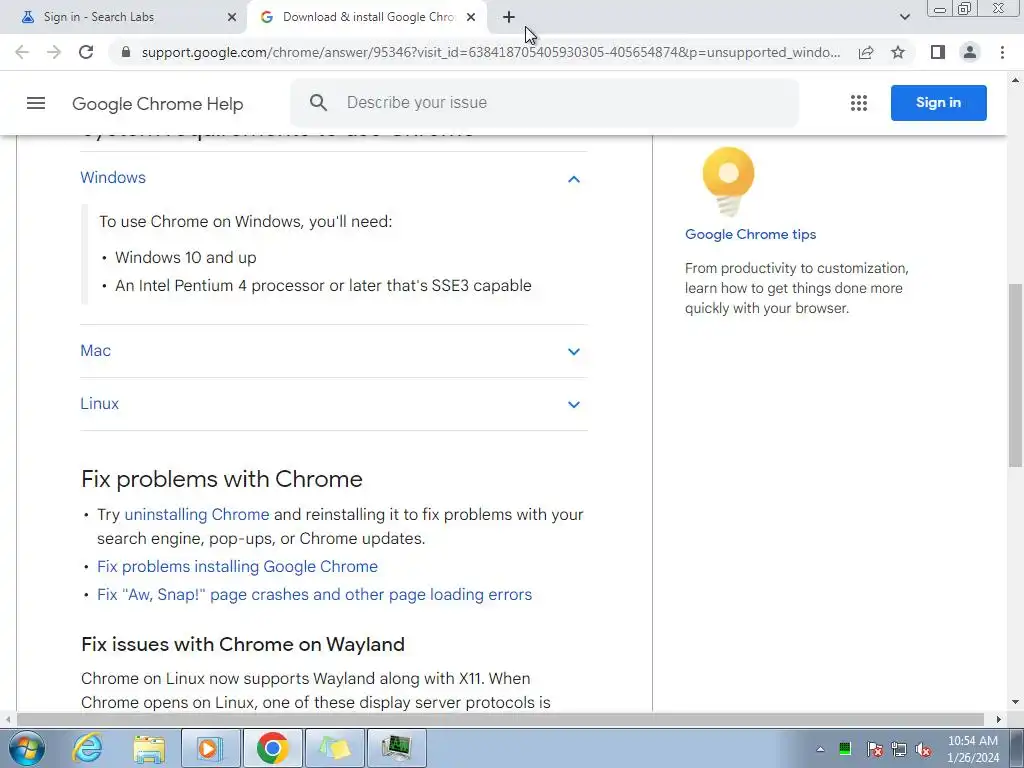The image size is (1024, 768).
Task: Click the blue Sign in button
Action: click(938, 103)
